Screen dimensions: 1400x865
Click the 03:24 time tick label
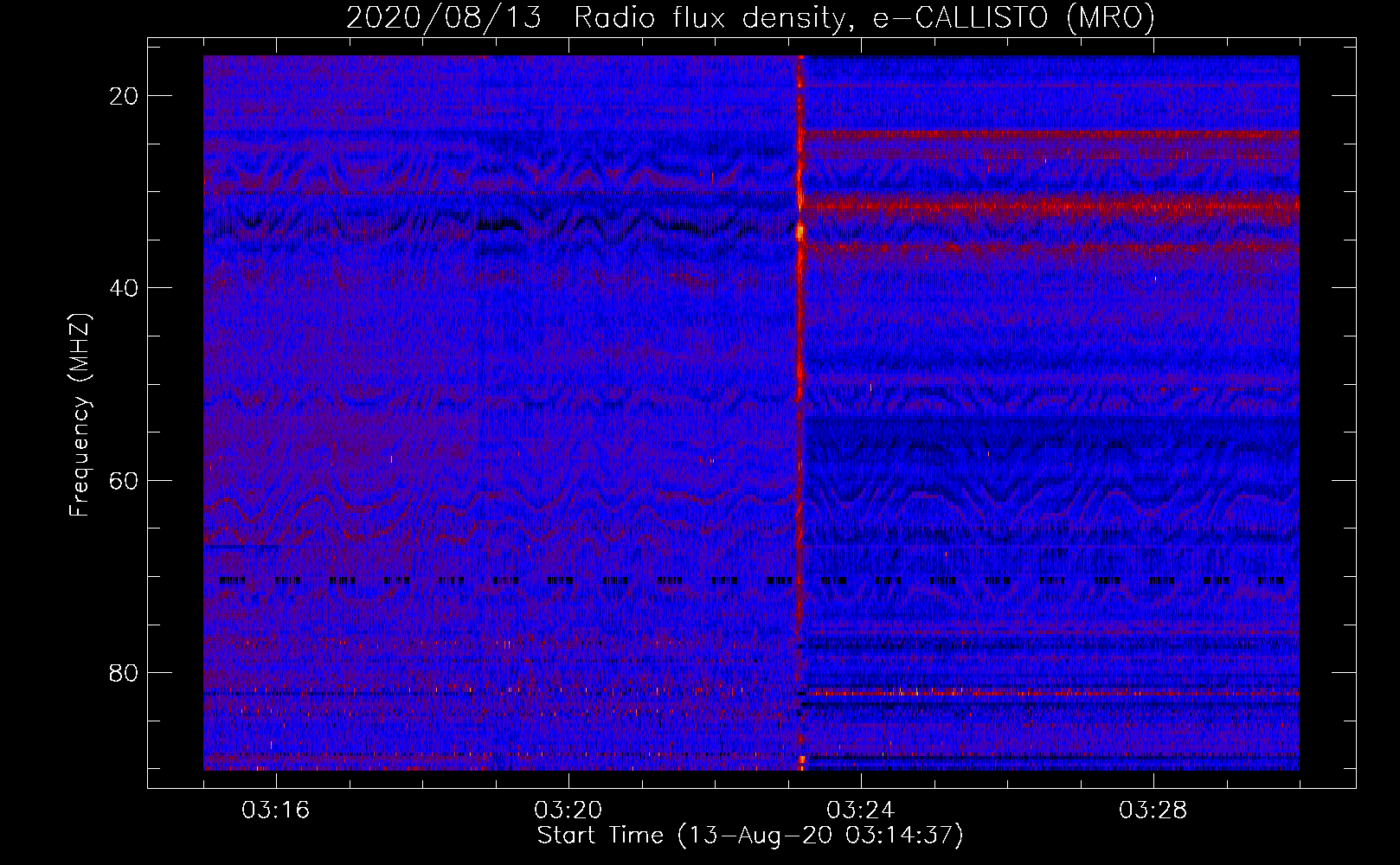(861, 811)
